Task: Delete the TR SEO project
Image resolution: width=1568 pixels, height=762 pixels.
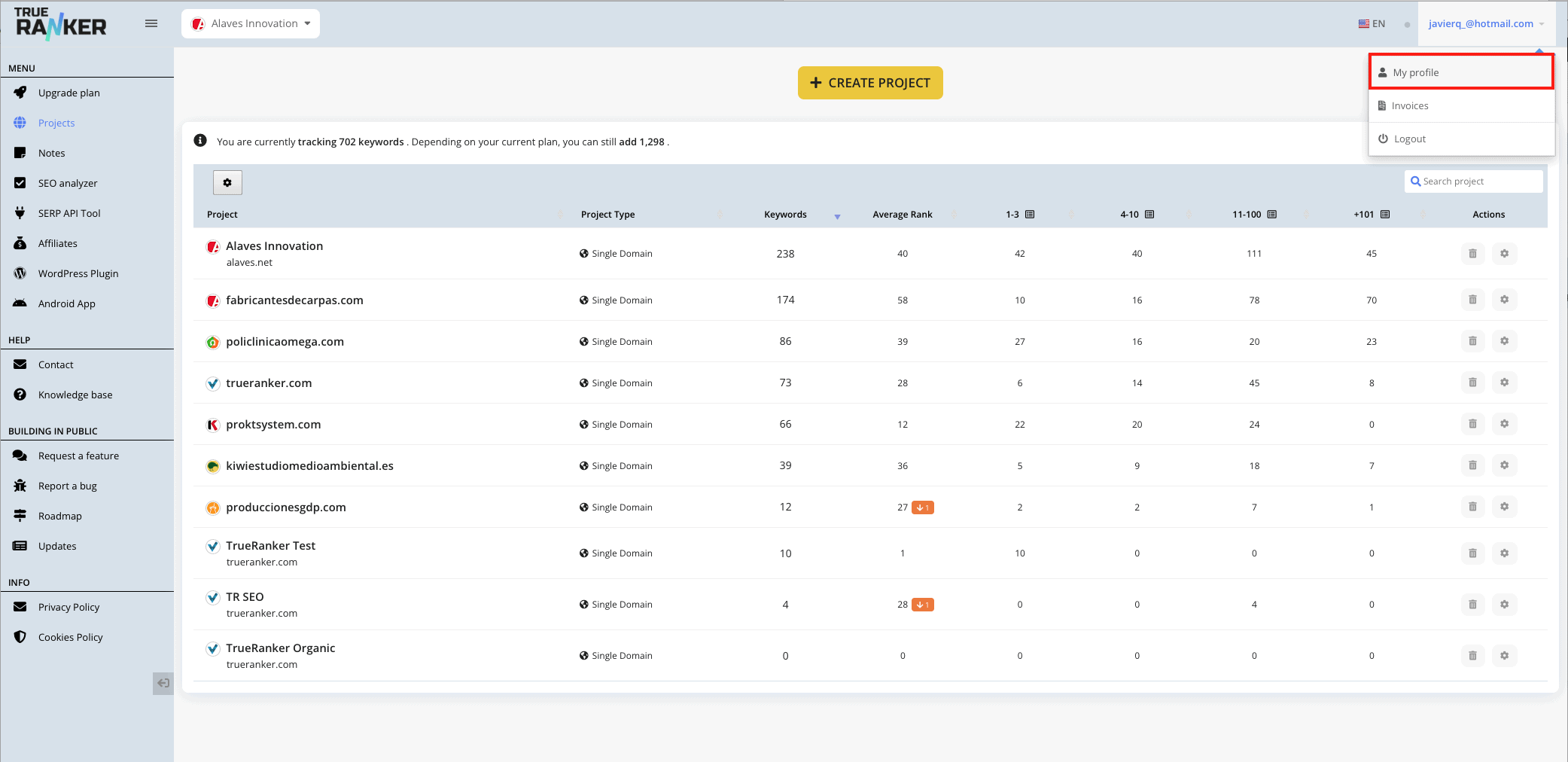Action: coord(1472,605)
